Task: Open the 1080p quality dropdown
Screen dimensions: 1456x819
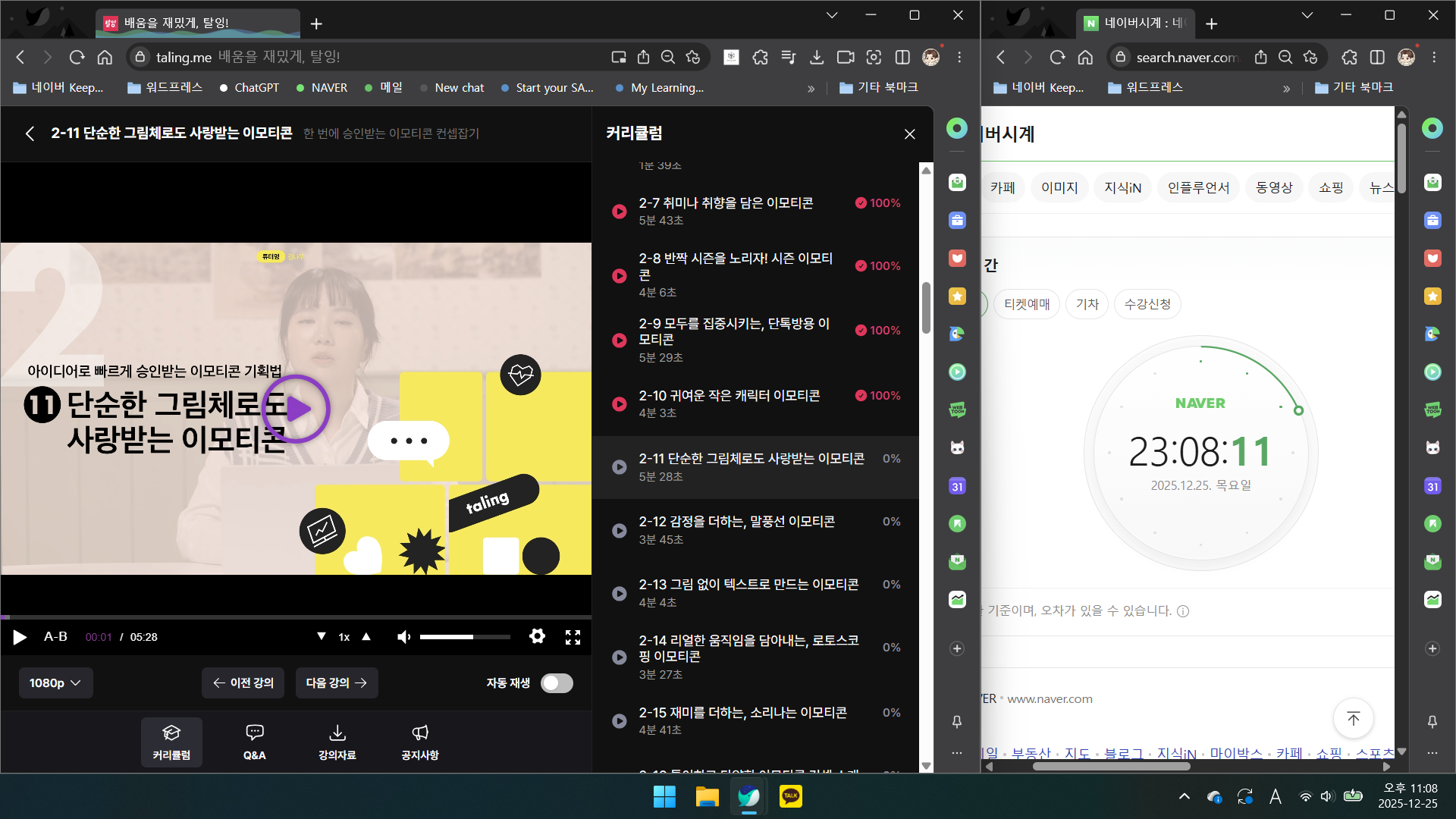Action: pos(55,683)
